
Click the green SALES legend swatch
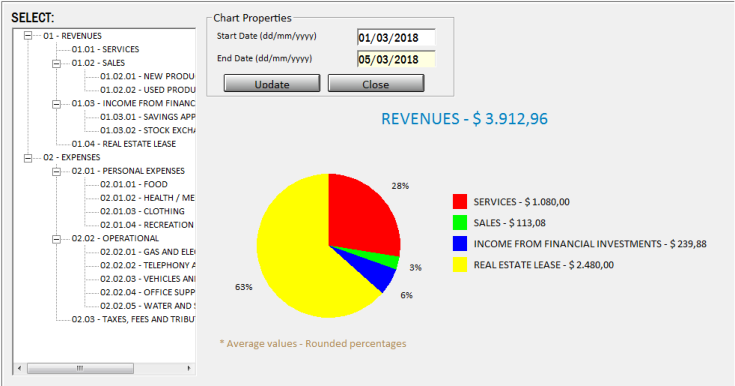click(460, 223)
